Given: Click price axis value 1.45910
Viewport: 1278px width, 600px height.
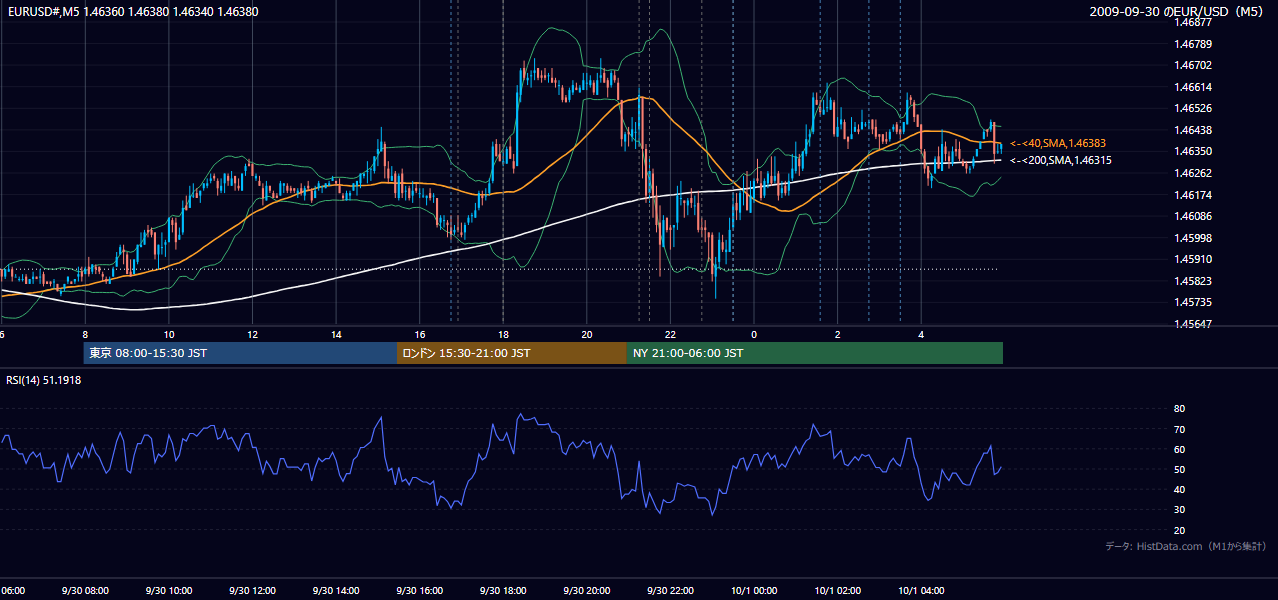Looking at the screenshot, I should coord(1193,259).
